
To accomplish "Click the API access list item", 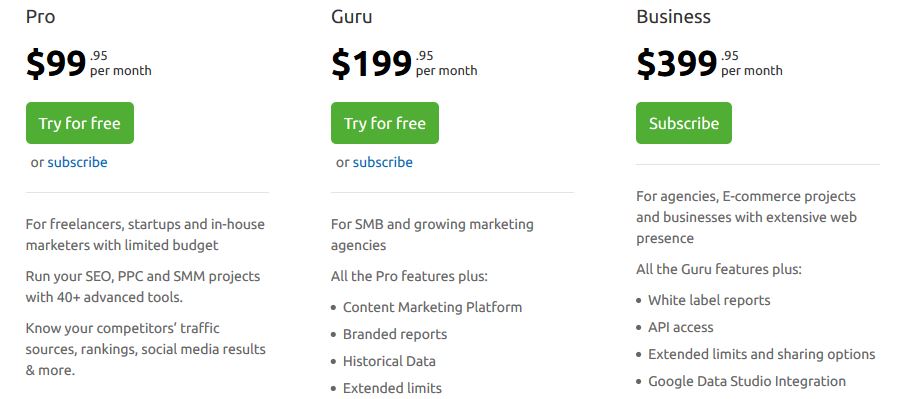I will pyautogui.click(x=681, y=327).
